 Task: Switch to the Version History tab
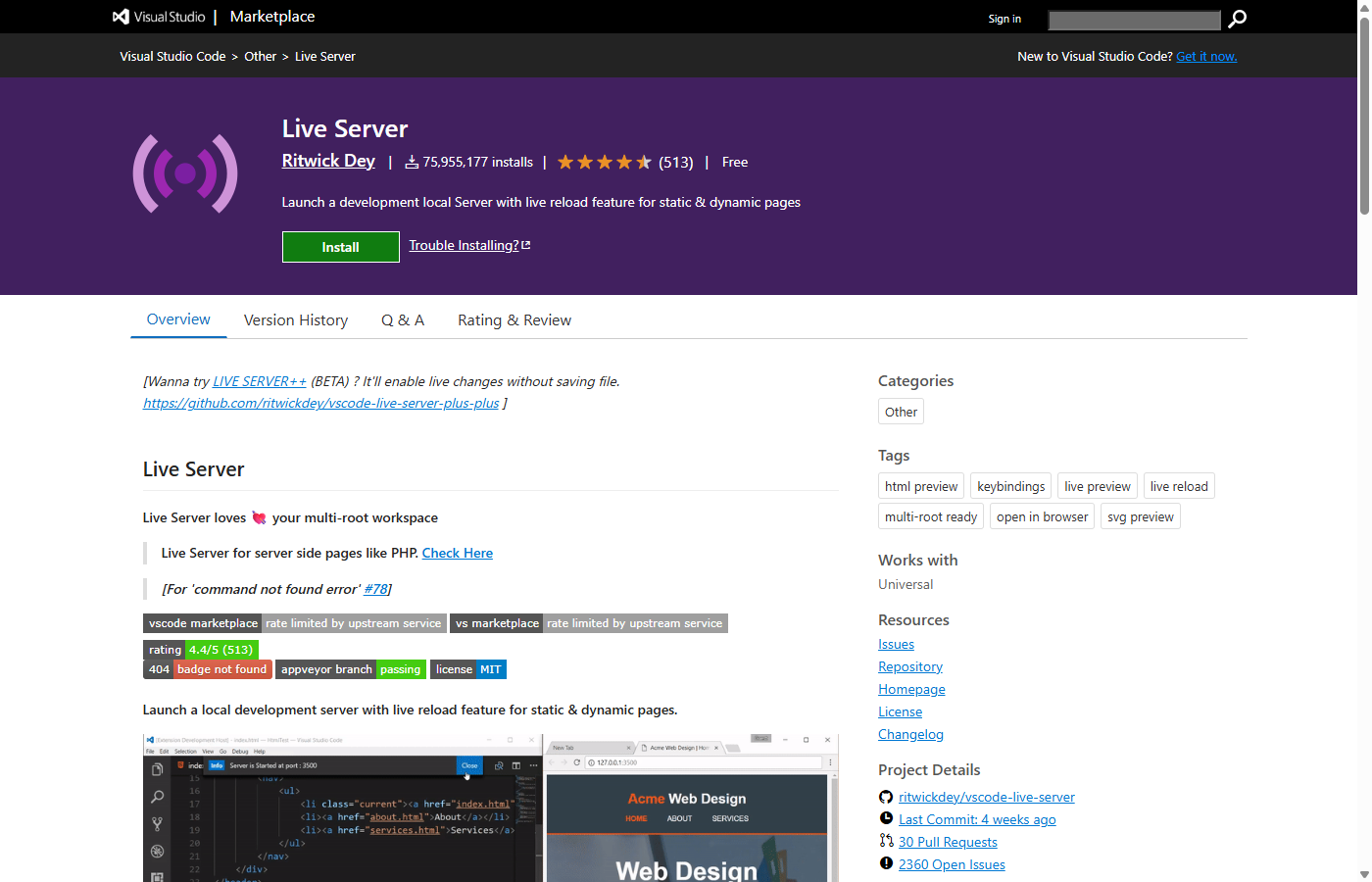296,320
